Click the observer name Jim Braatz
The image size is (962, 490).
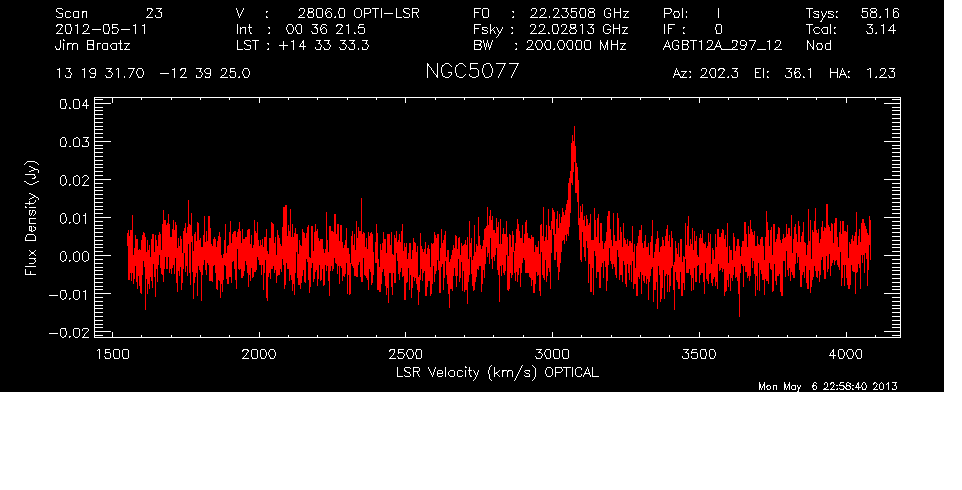click(93, 46)
